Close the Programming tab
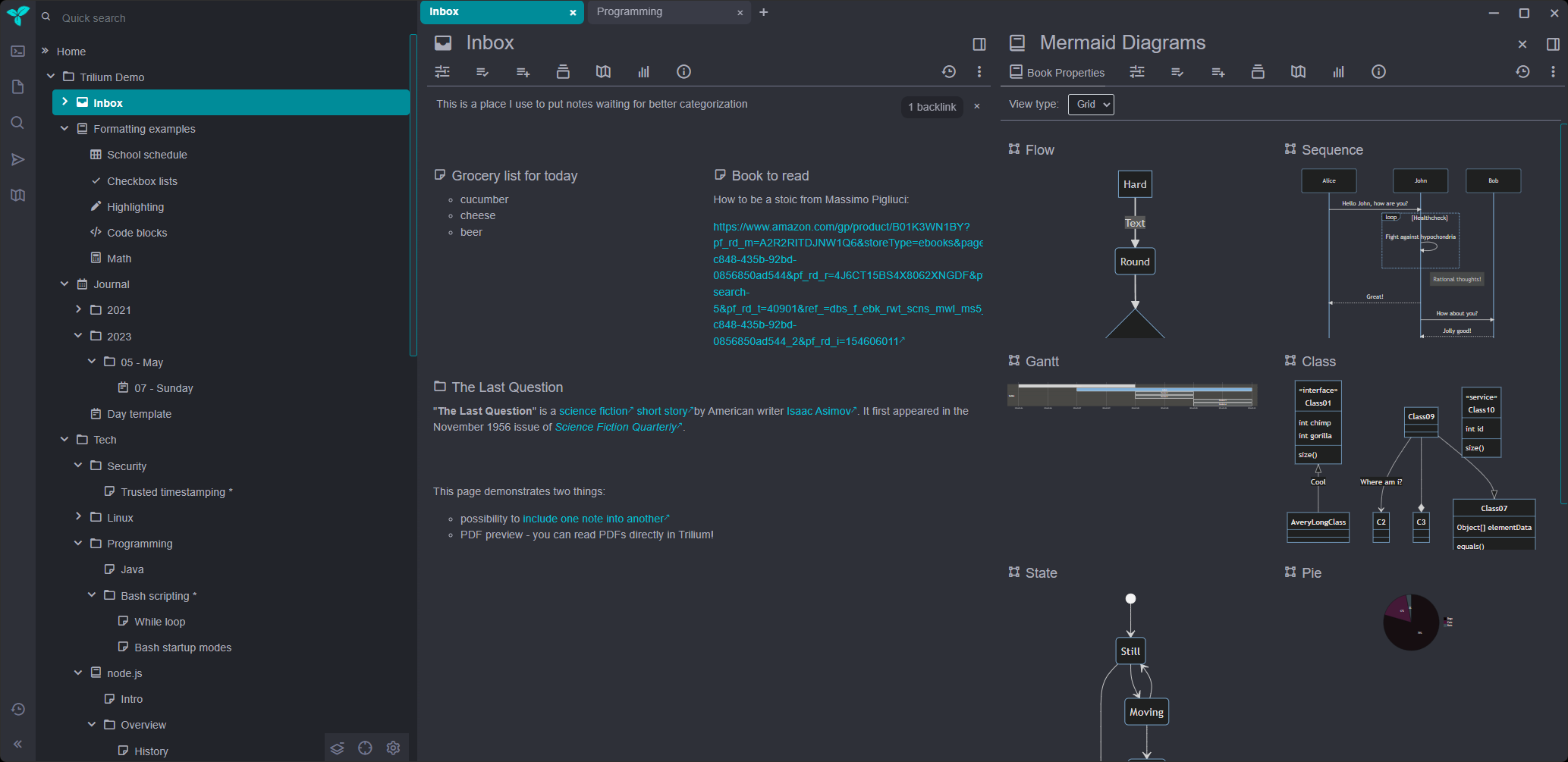Viewport: 1568px width, 762px height. (x=740, y=13)
